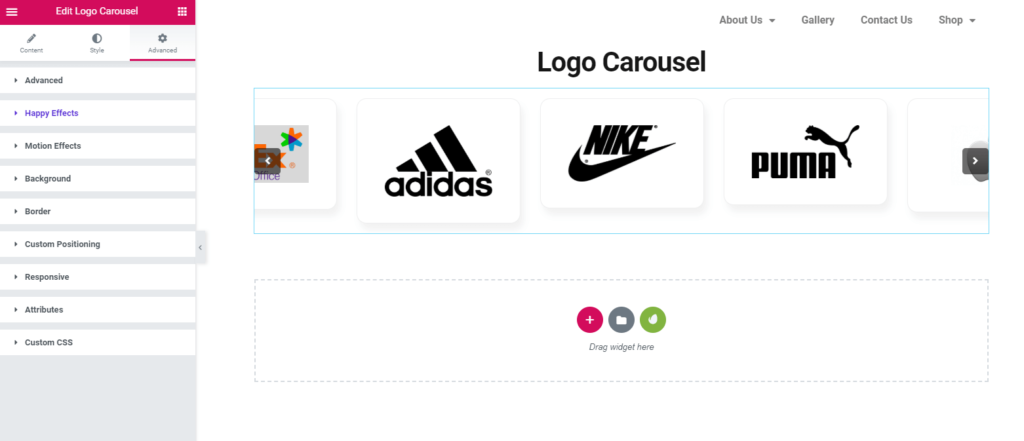Click the add new section plus button
Image resolution: width=1024 pixels, height=441 pixels.
click(x=589, y=320)
